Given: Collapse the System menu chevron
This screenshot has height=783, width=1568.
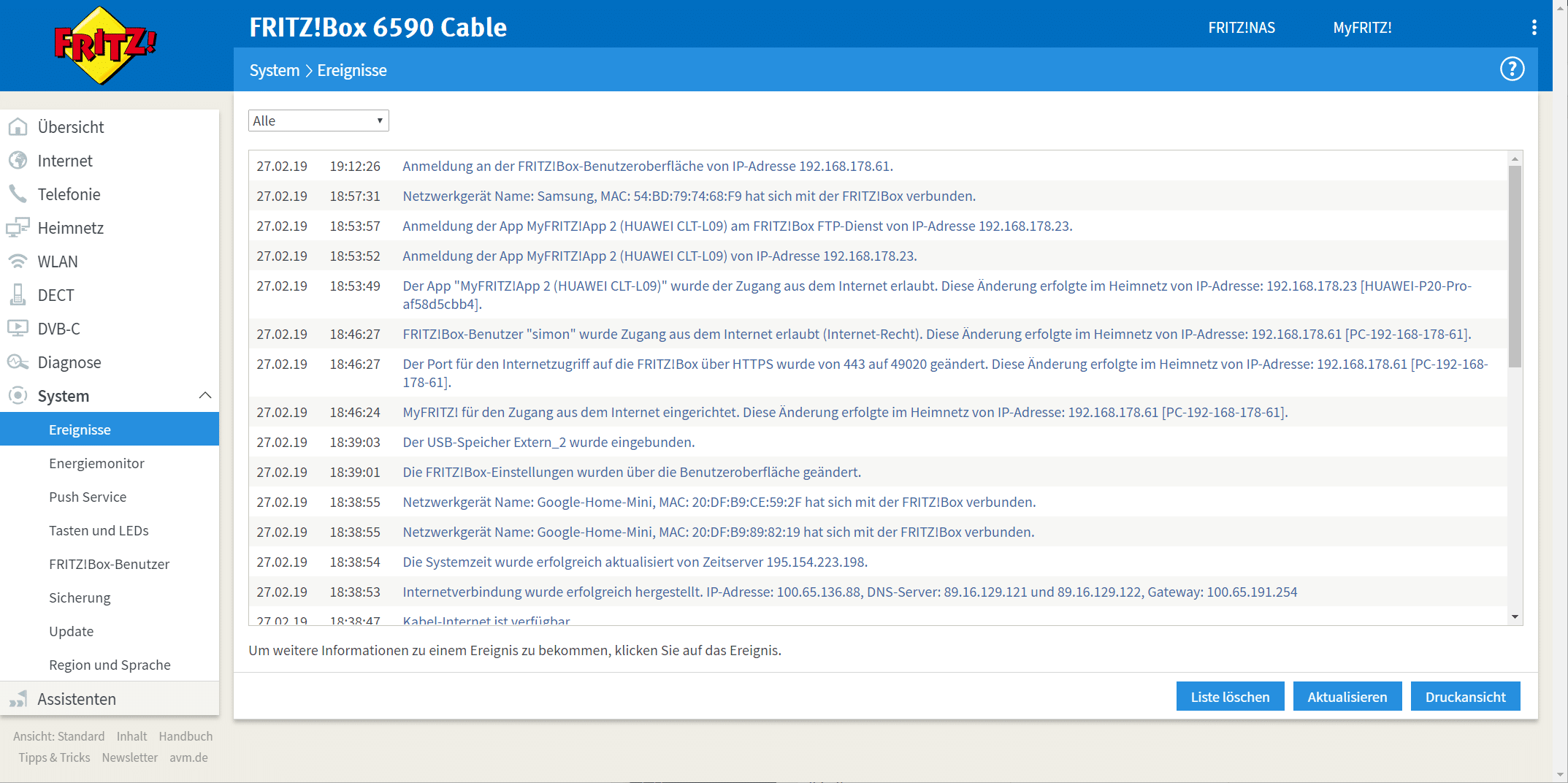Looking at the screenshot, I should (x=205, y=396).
